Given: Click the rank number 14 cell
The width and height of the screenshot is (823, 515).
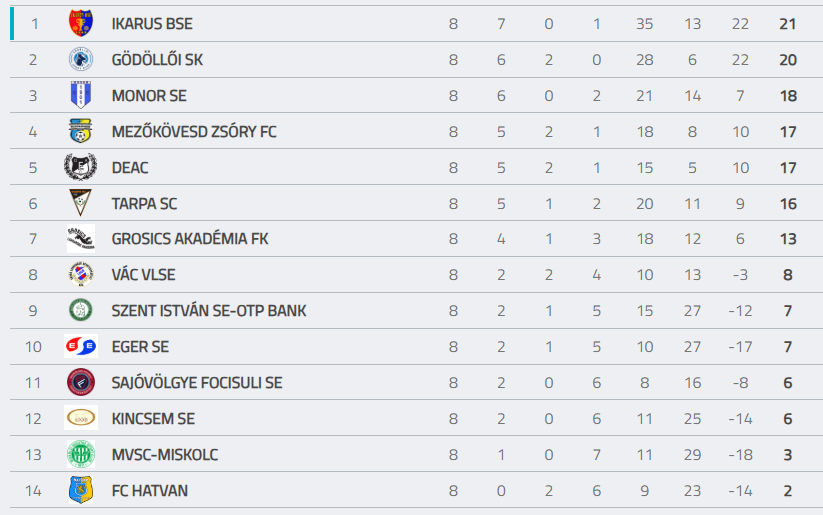Looking at the screenshot, I should tap(33, 491).
